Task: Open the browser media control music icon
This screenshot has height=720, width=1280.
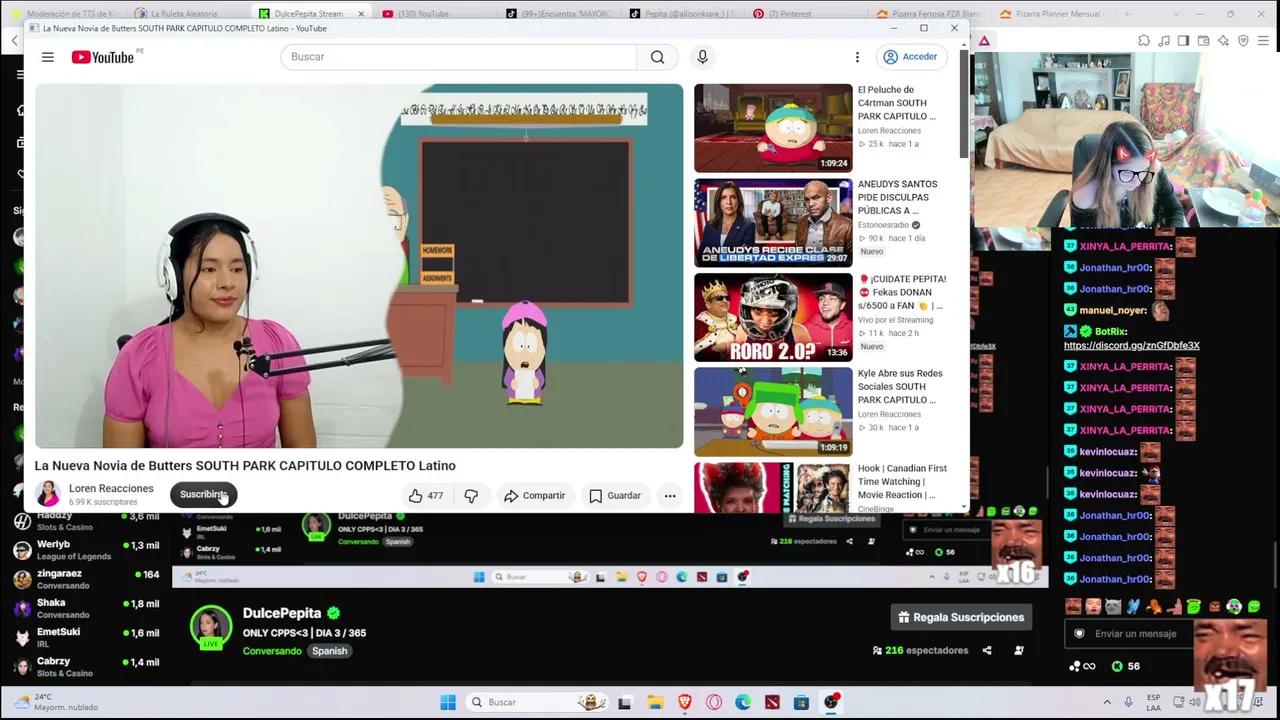Action: (x=1164, y=41)
